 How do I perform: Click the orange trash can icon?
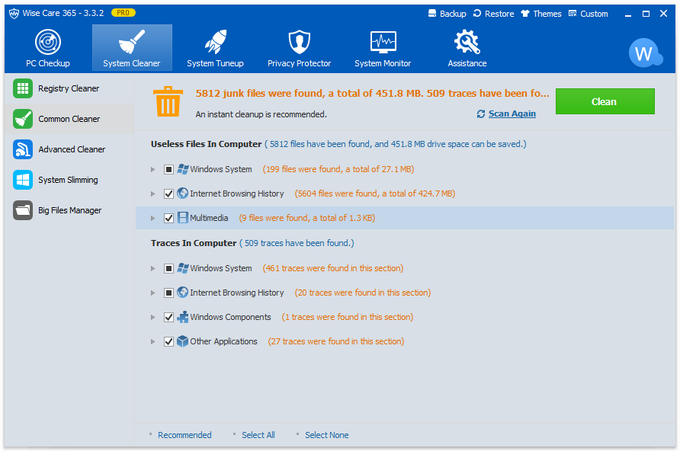pos(168,101)
